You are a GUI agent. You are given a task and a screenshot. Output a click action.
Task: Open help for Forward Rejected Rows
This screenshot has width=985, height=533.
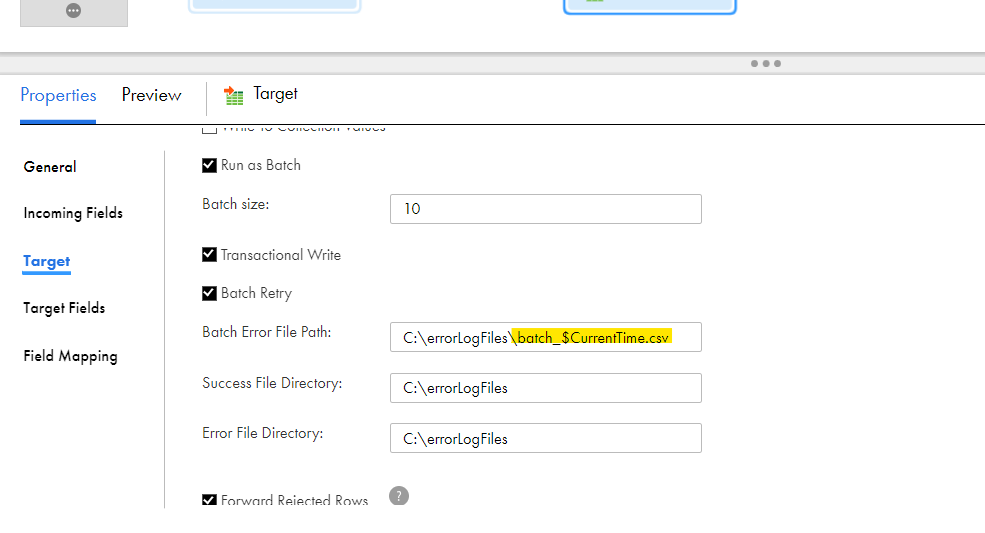pyautogui.click(x=399, y=496)
